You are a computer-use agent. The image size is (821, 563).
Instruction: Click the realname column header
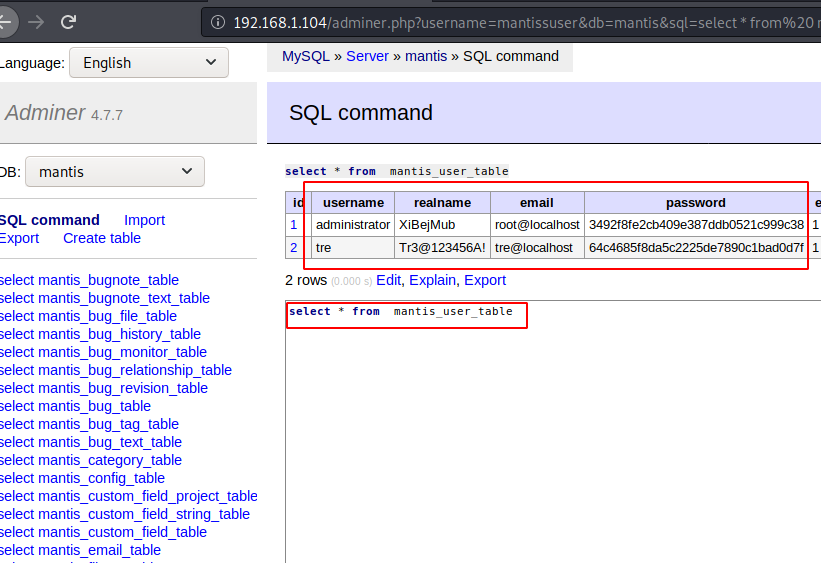coord(442,203)
